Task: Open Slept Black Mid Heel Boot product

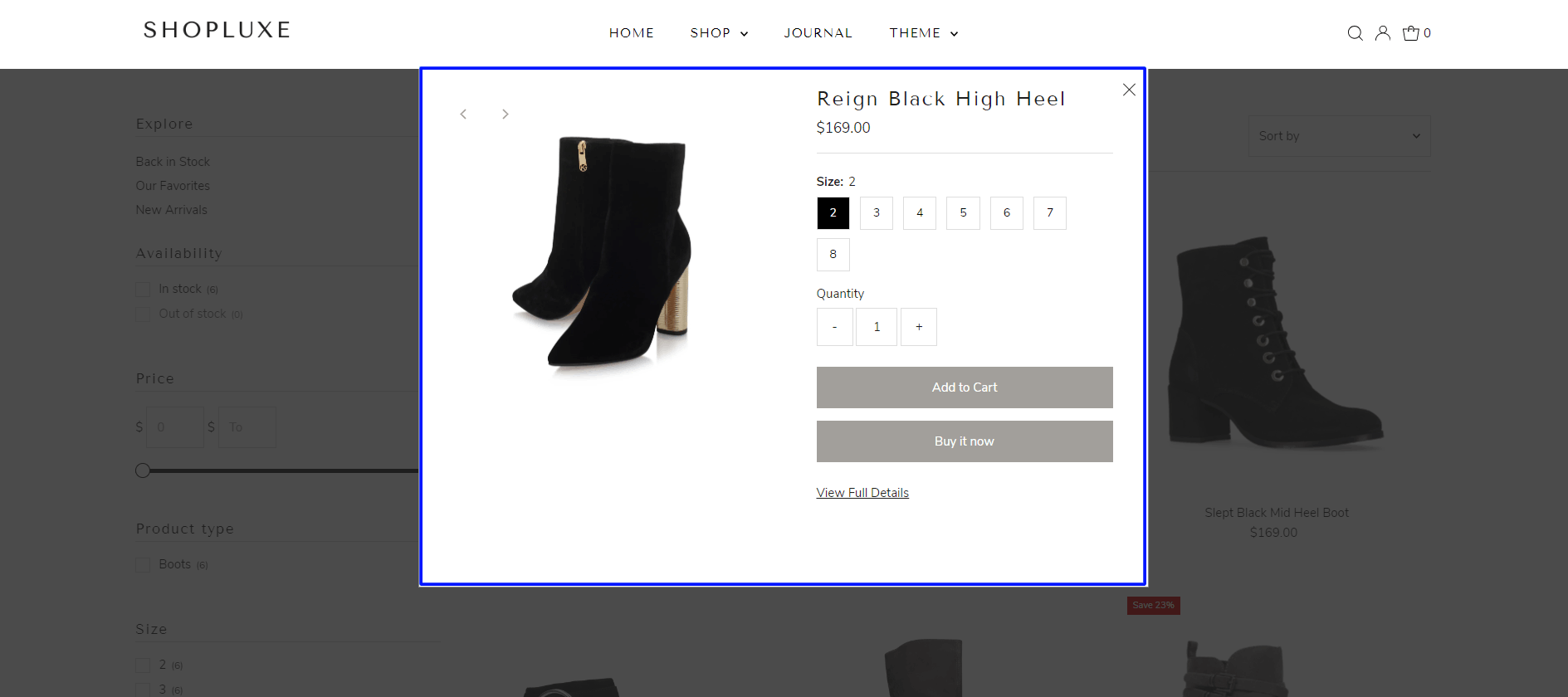Action: click(1277, 513)
